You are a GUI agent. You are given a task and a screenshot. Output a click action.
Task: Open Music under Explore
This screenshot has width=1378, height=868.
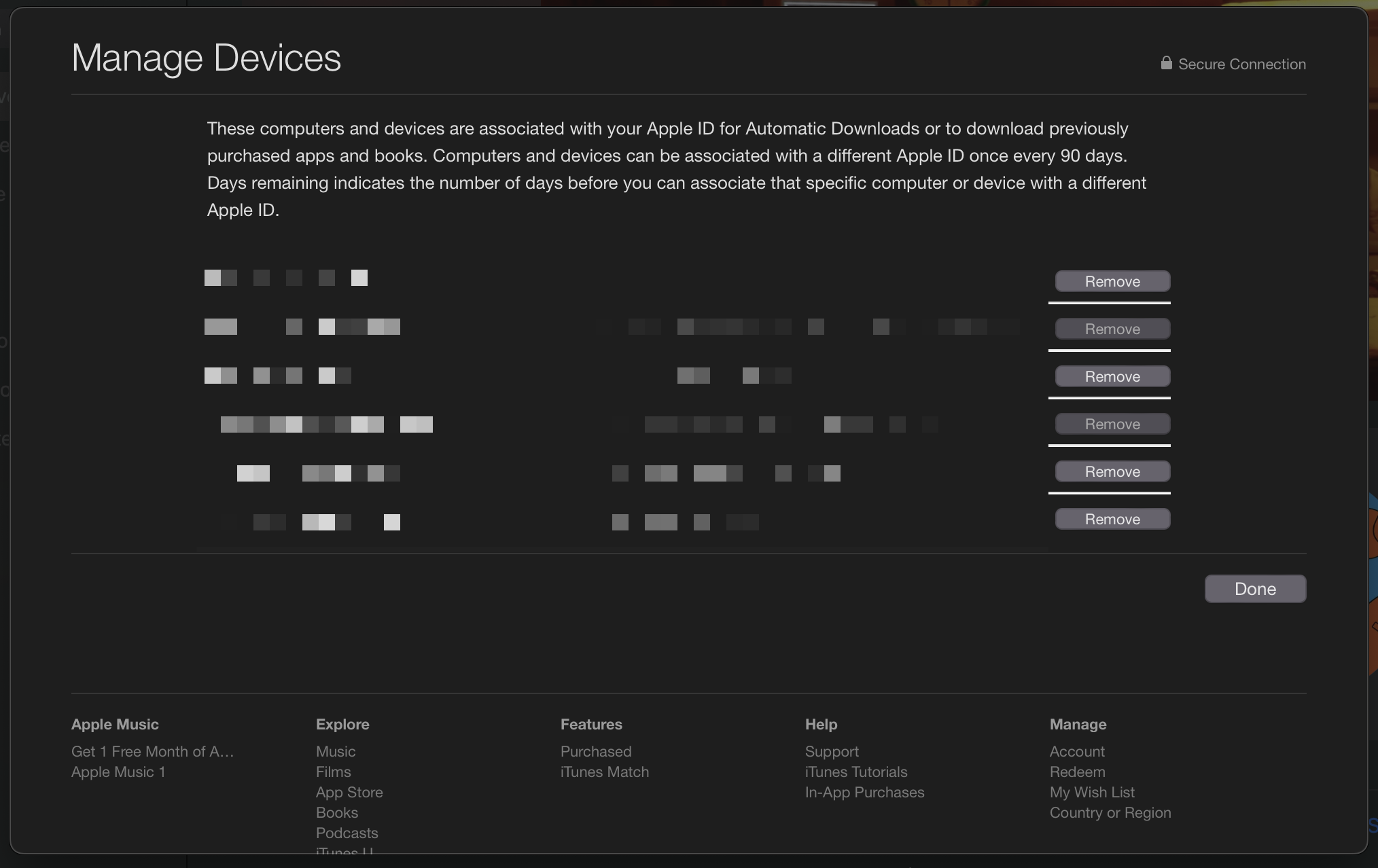click(x=336, y=751)
